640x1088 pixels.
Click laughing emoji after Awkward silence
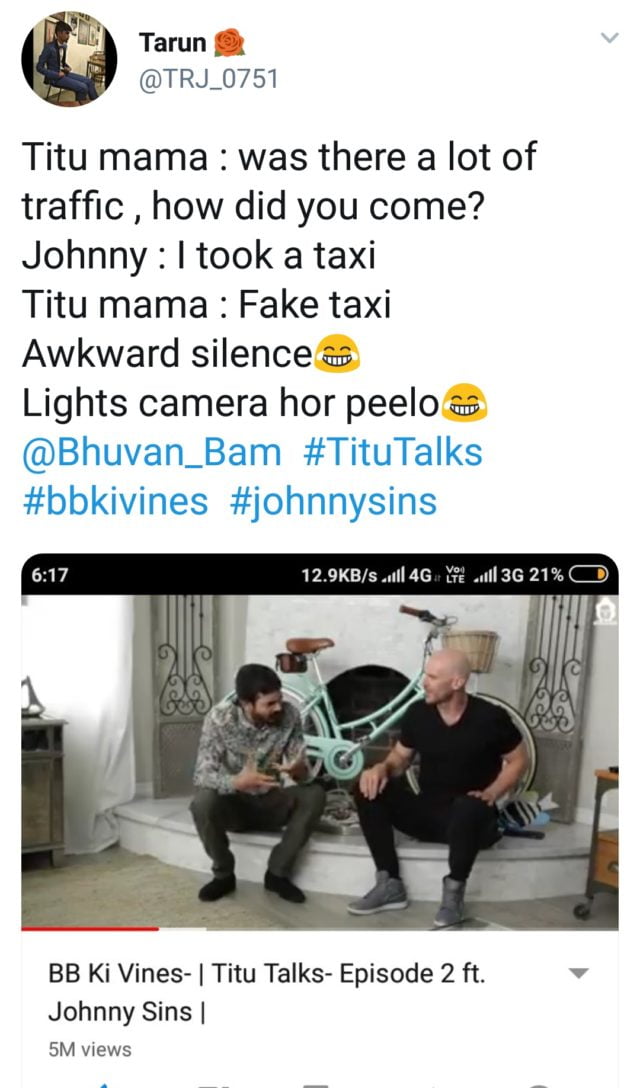pos(337,353)
